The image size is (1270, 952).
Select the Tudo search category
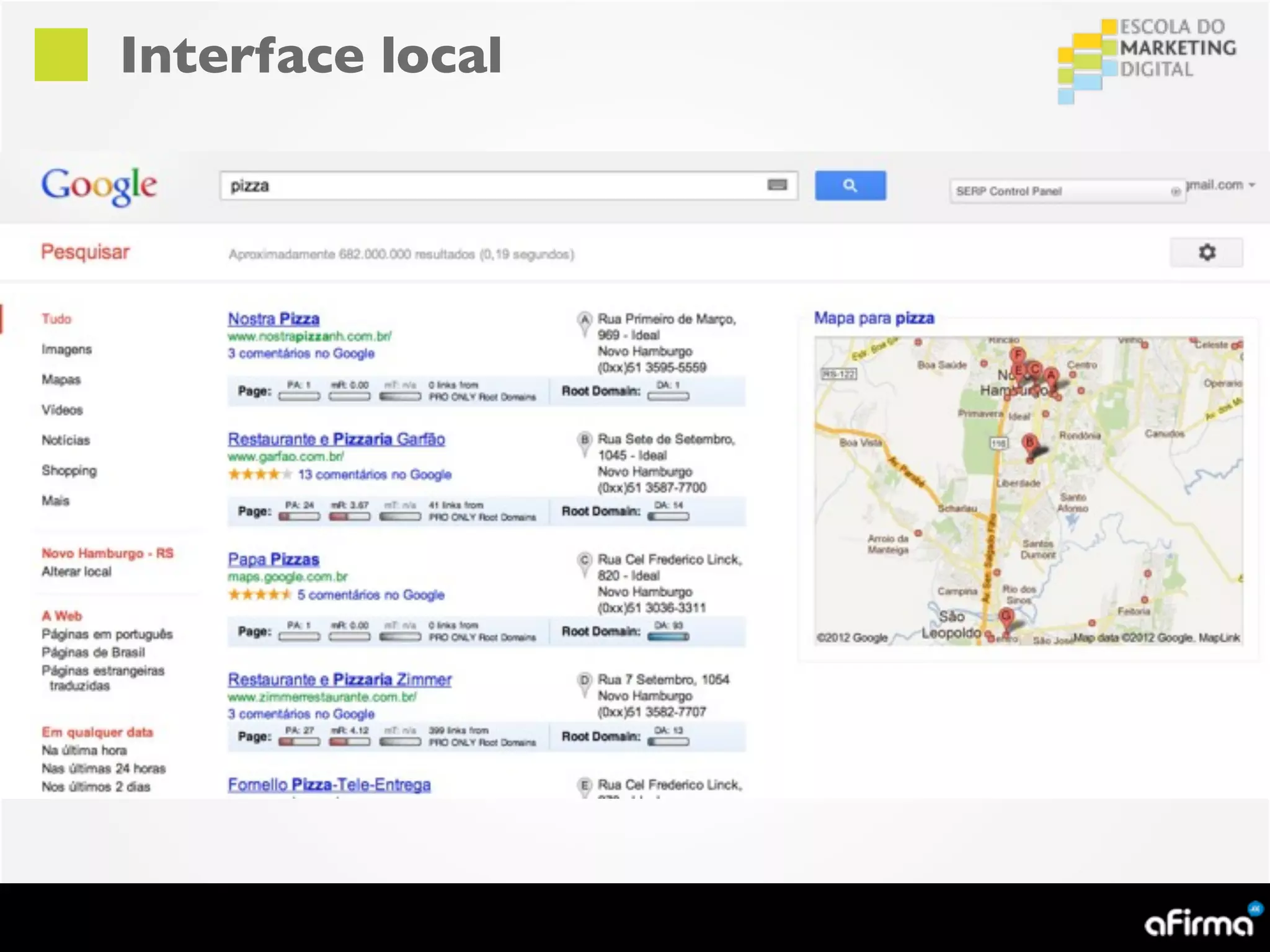click(x=56, y=319)
